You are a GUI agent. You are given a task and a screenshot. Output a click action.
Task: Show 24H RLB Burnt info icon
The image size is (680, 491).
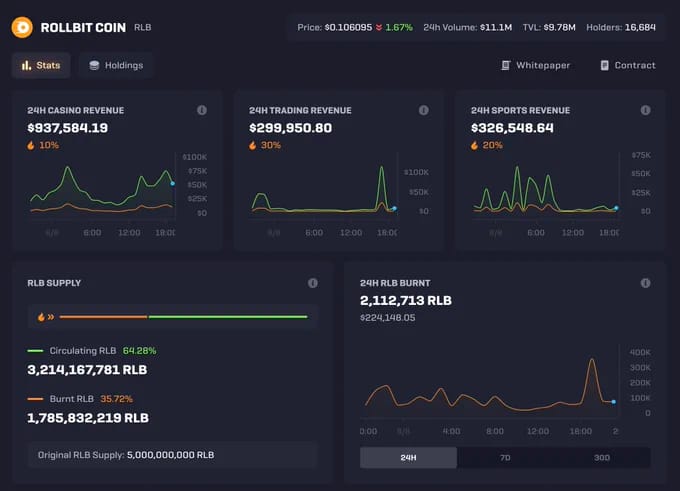point(645,283)
